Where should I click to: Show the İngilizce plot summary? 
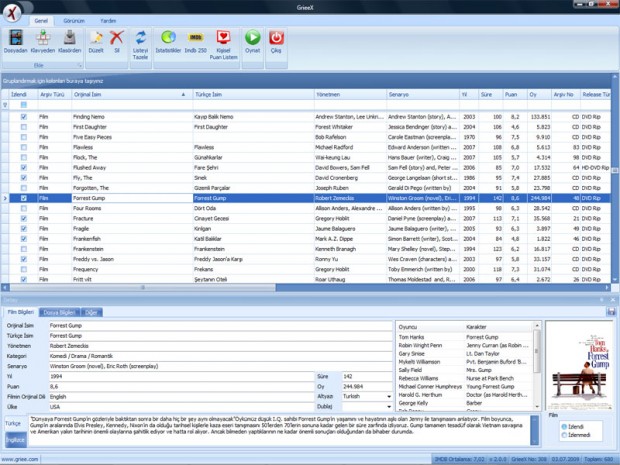click(x=15, y=440)
